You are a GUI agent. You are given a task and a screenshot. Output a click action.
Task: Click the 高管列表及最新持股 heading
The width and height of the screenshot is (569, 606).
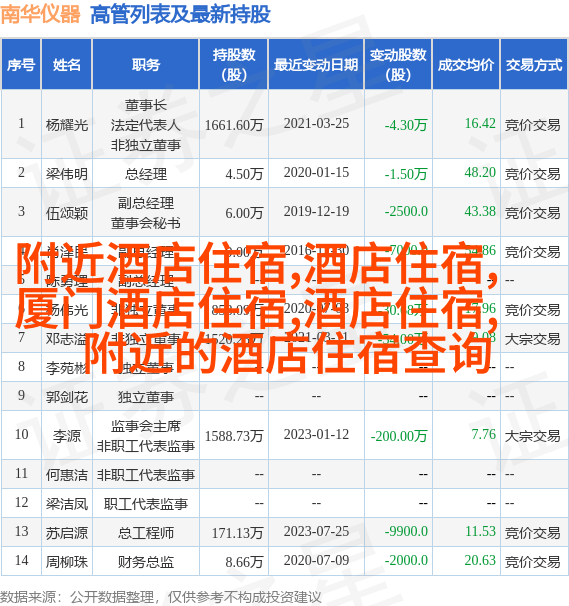[x=180, y=15]
